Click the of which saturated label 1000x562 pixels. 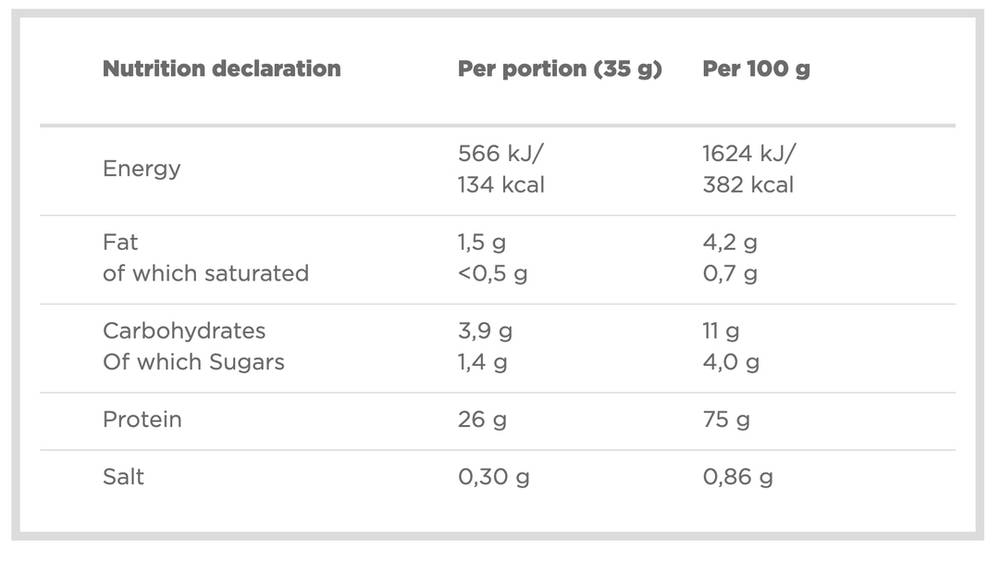pos(205,274)
